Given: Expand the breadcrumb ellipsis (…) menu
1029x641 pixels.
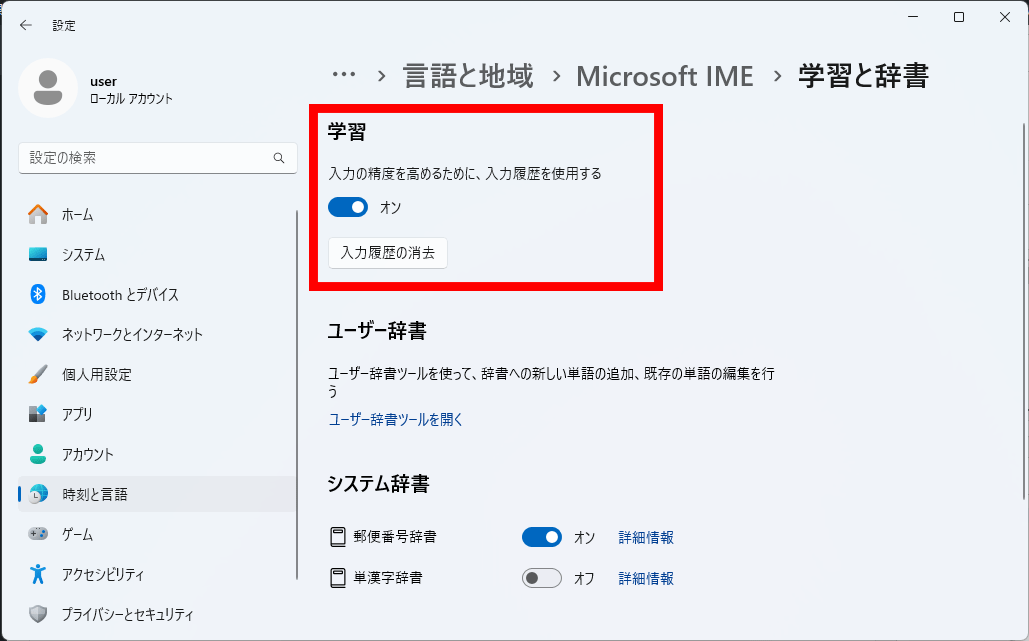Looking at the screenshot, I should coord(344,75).
